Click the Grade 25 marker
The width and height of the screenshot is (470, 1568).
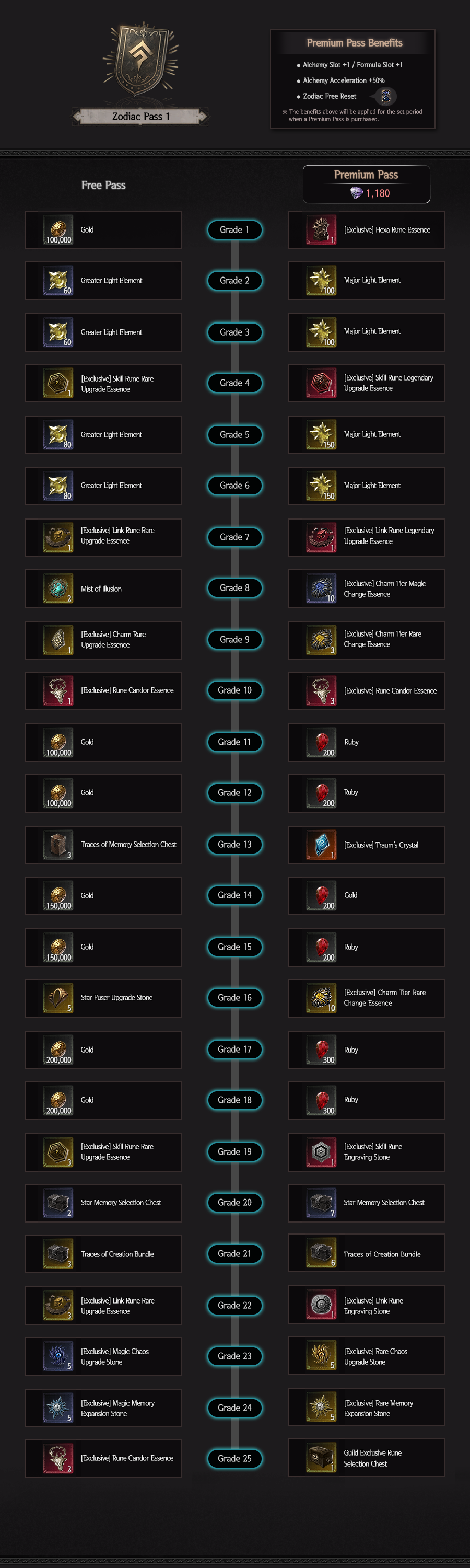click(x=234, y=1458)
